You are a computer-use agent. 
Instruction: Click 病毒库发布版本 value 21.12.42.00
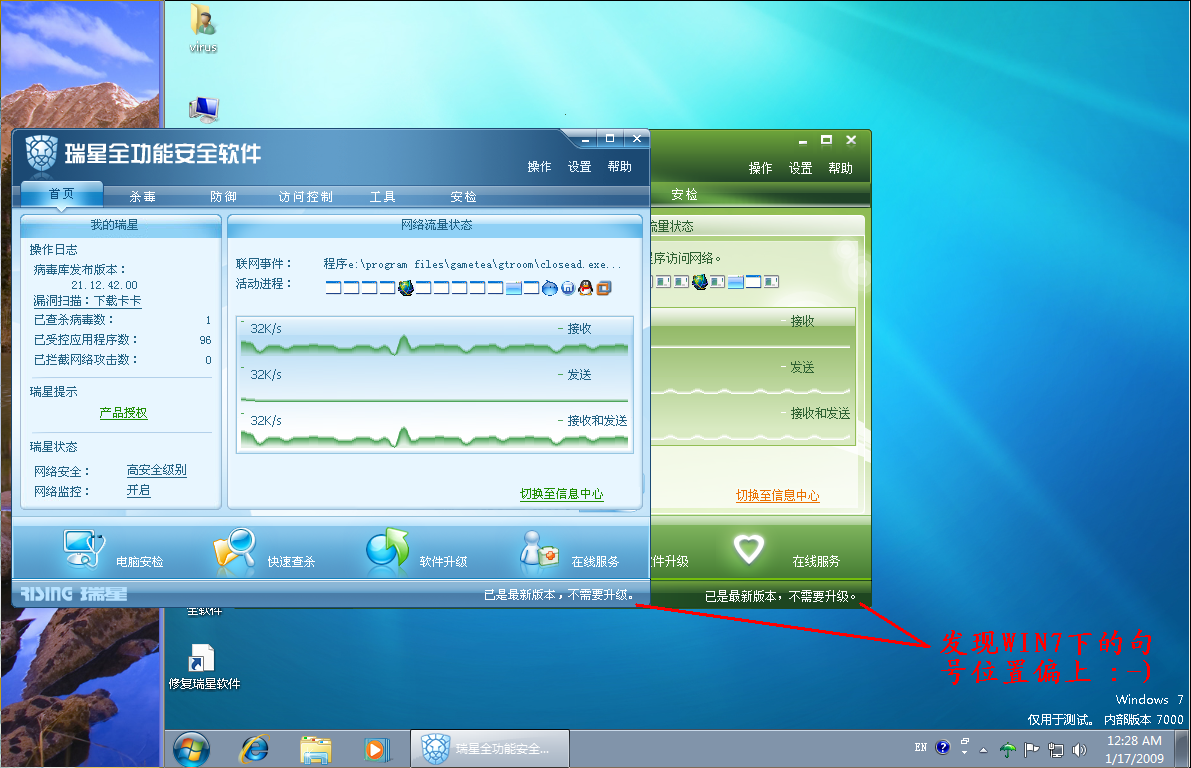coord(104,285)
